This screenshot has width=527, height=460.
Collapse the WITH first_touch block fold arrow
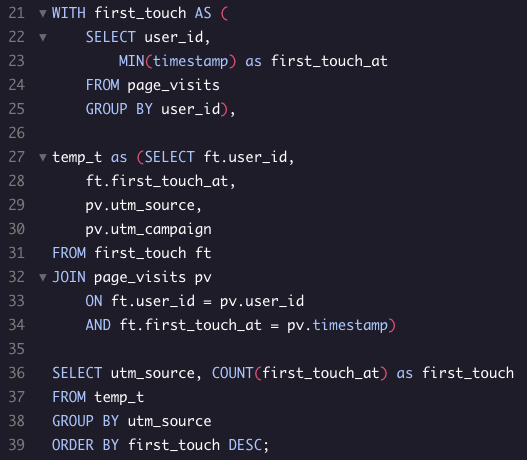click(x=43, y=13)
